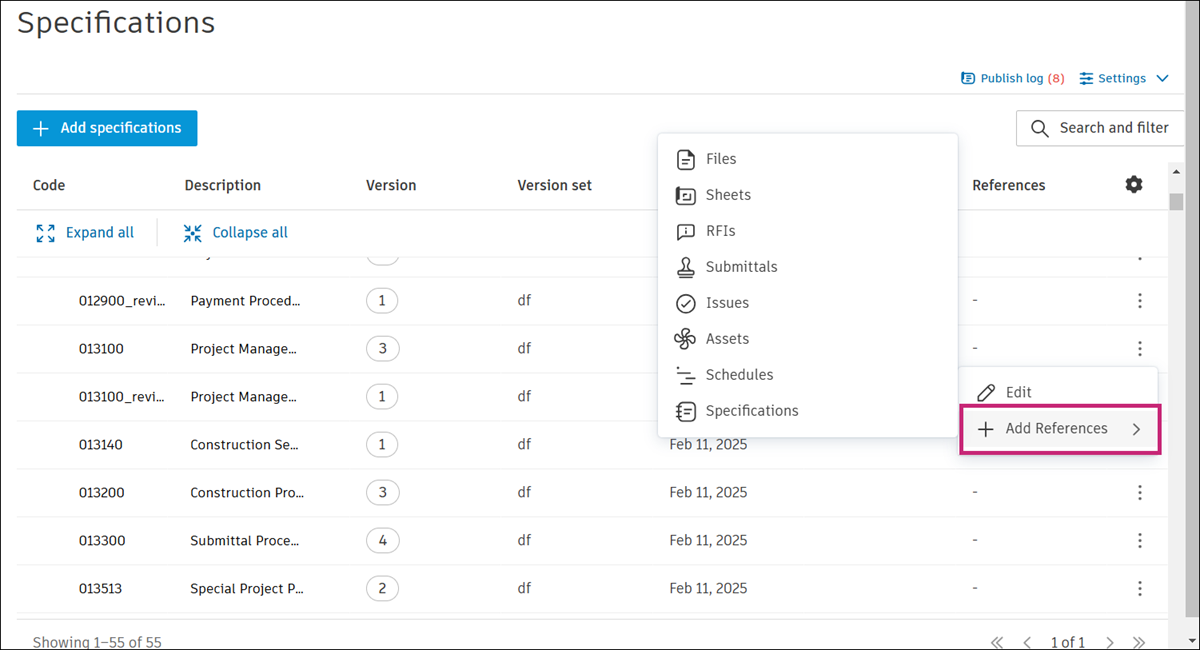Open the more options menu for row 013300
1200x650 pixels.
coord(1139,540)
